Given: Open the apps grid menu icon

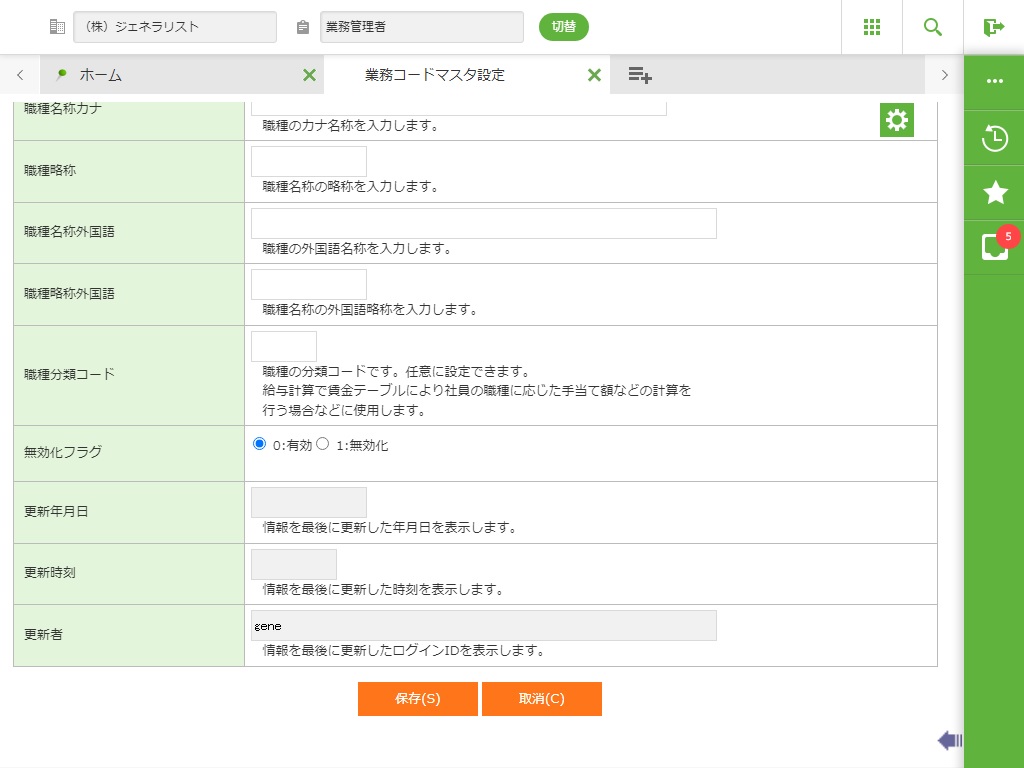Looking at the screenshot, I should (x=872, y=27).
